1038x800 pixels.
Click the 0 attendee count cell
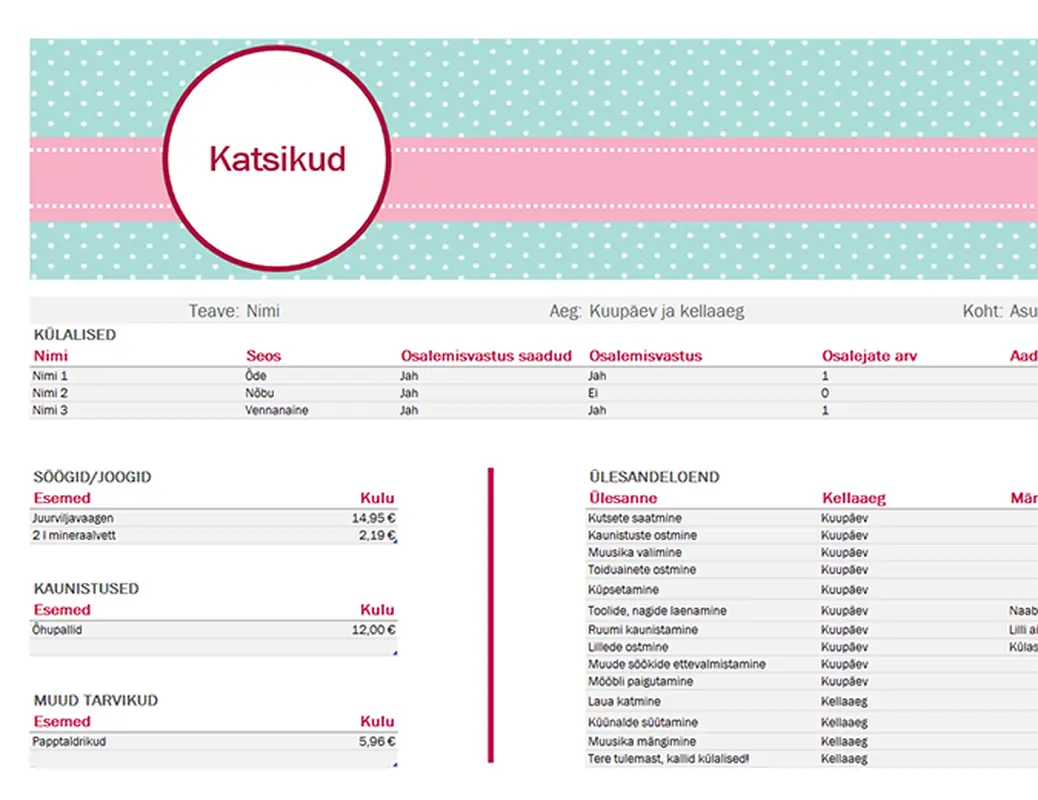point(825,393)
